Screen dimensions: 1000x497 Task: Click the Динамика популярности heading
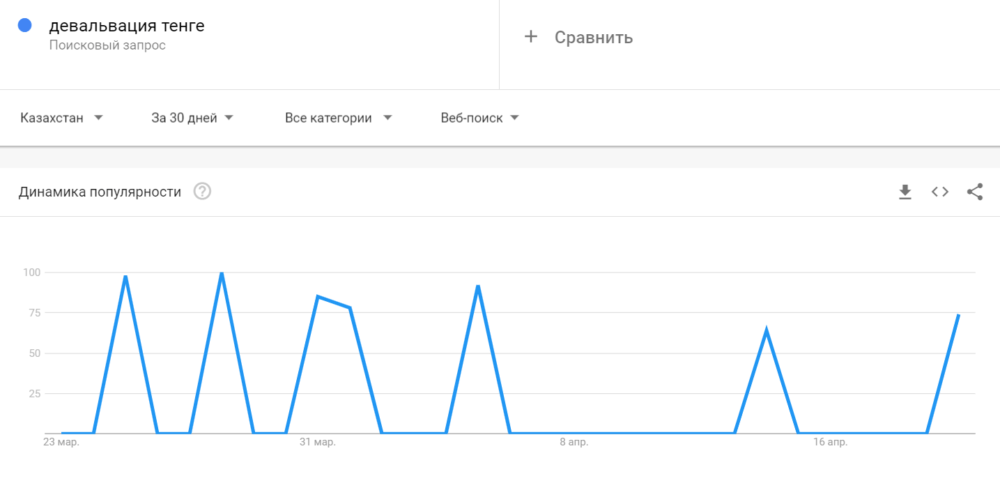(x=100, y=192)
